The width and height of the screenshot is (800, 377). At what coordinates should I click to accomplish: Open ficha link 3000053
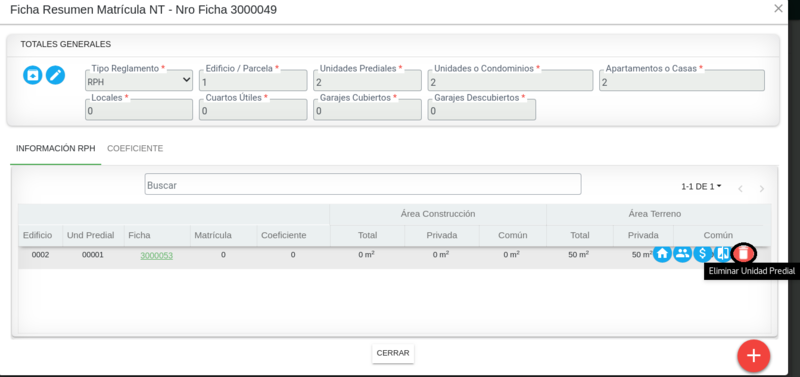click(x=157, y=256)
